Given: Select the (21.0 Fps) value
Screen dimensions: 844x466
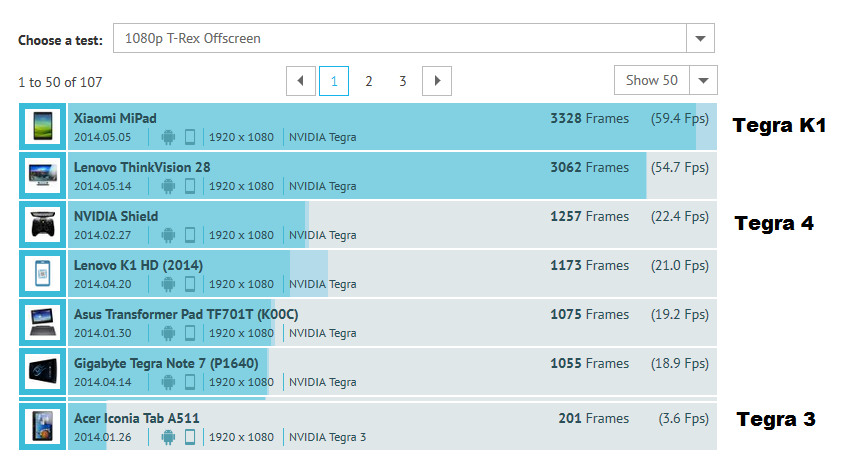Looking at the screenshot, I should coord(680,265).
